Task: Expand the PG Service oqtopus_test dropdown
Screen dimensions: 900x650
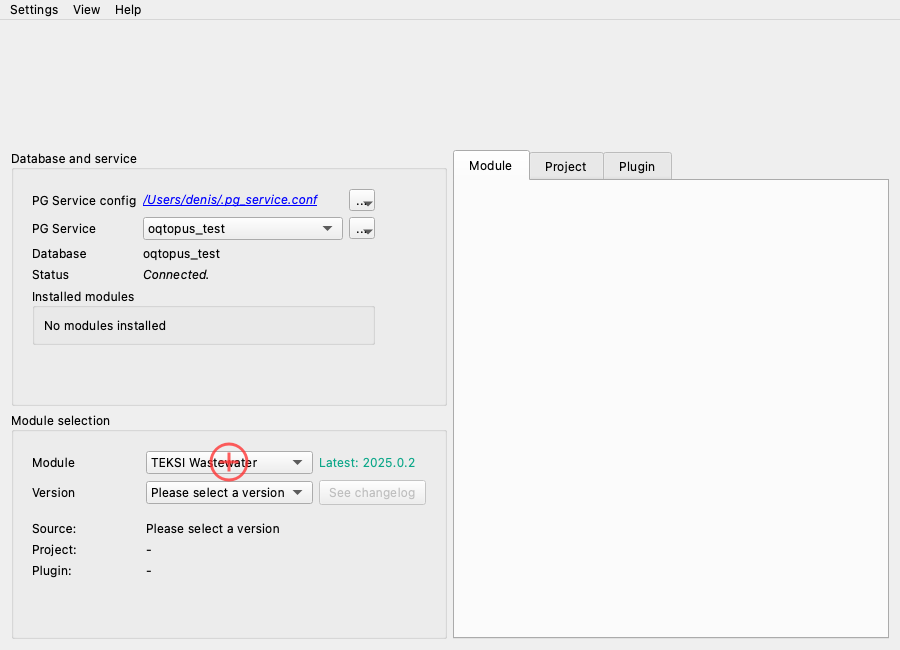Action: coord(243,229)
